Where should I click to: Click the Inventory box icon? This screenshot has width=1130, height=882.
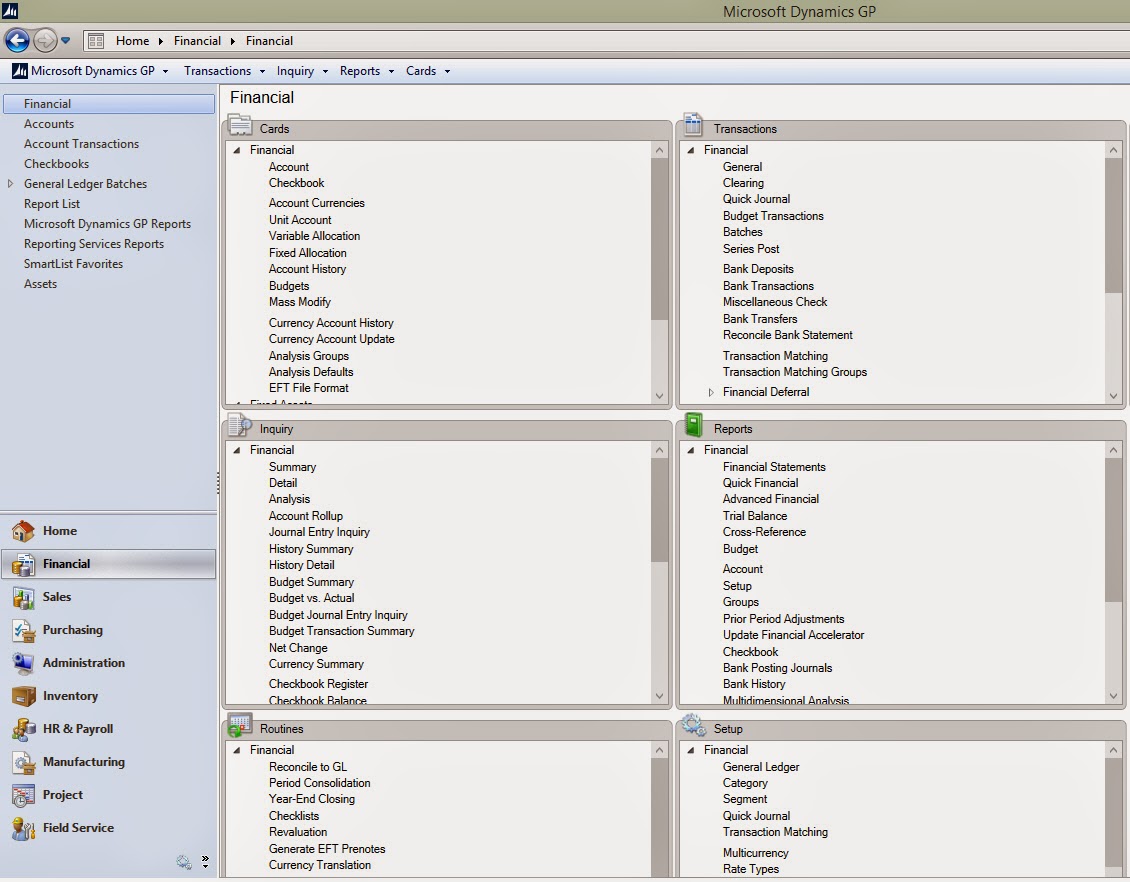(x=23, y=696)
